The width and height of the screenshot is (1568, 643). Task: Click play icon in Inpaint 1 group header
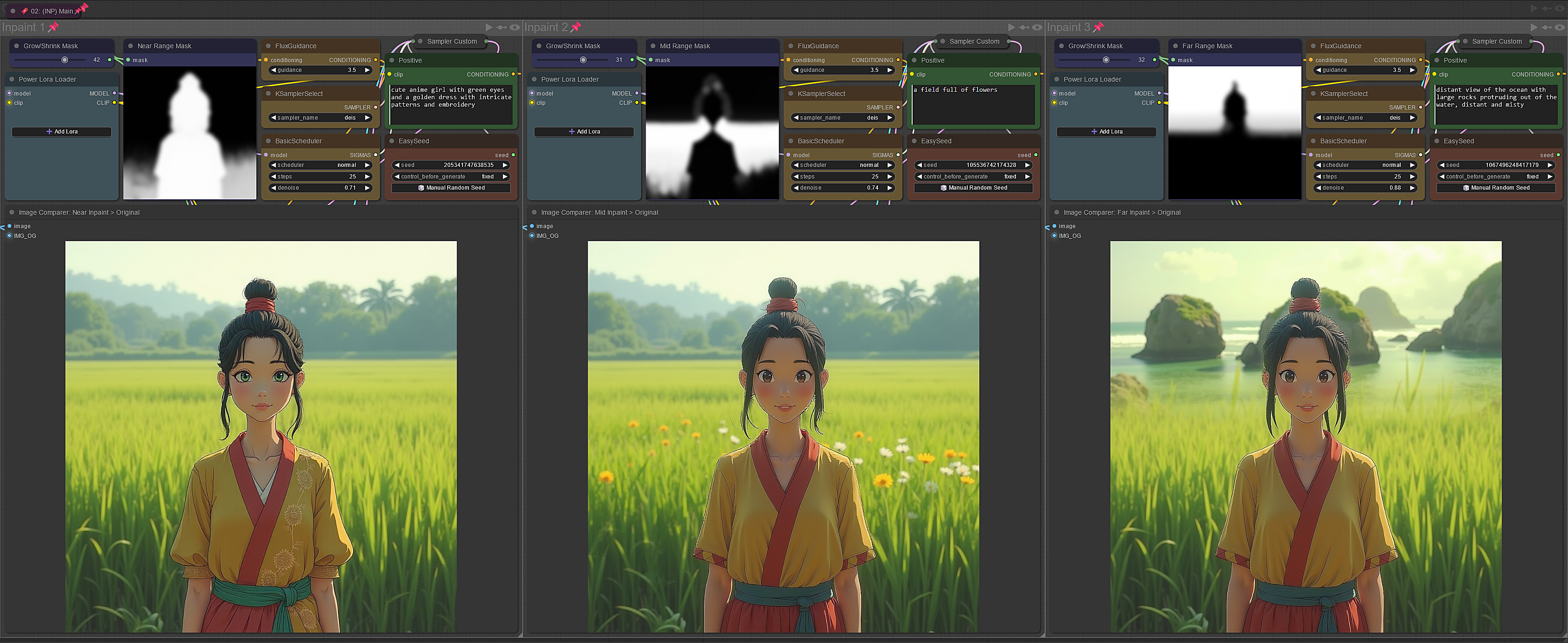[488, 27]
